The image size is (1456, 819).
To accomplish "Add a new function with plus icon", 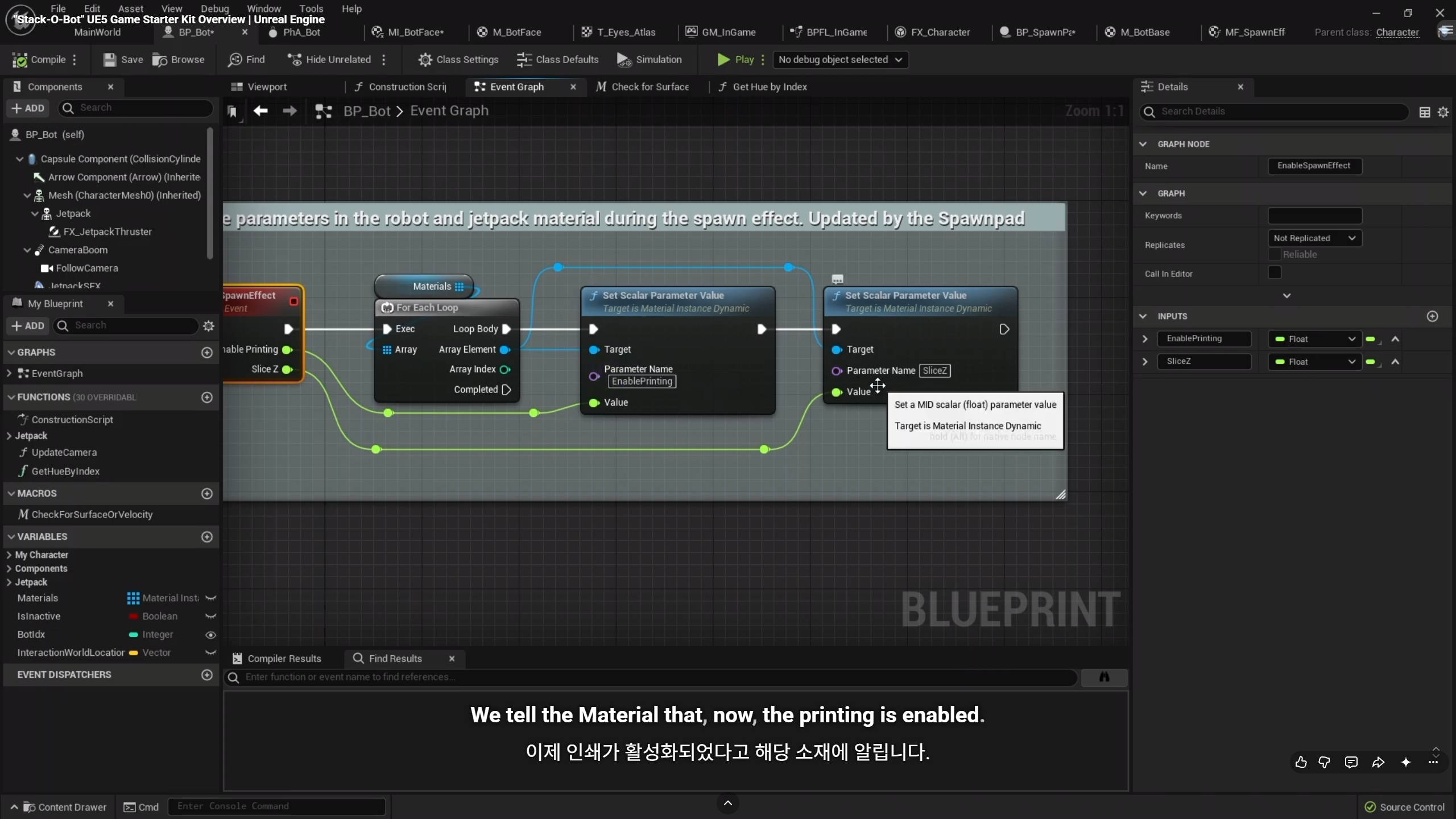I will tap(207, 397).
